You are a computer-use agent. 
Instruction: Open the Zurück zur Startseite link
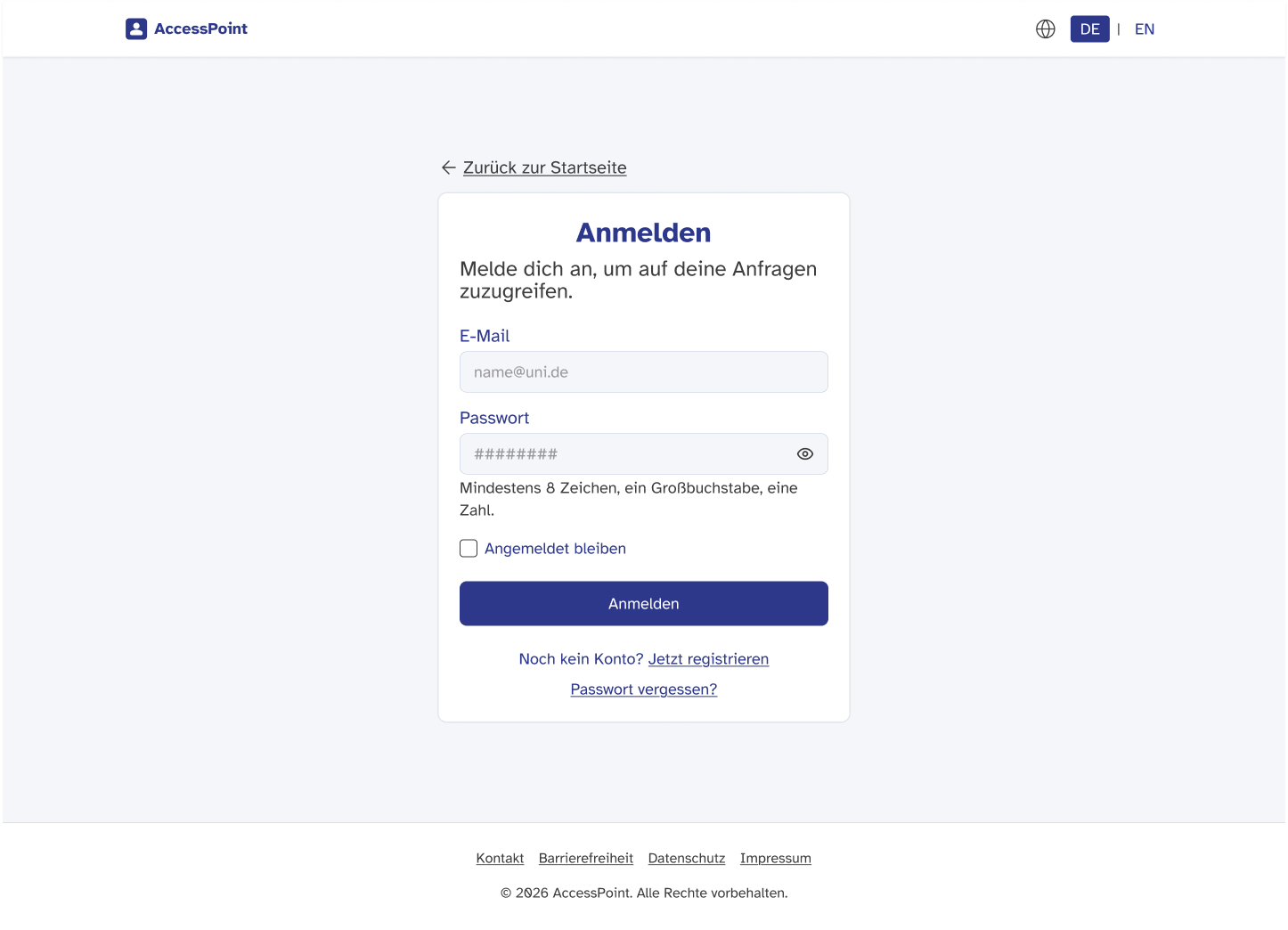[545, 167]
